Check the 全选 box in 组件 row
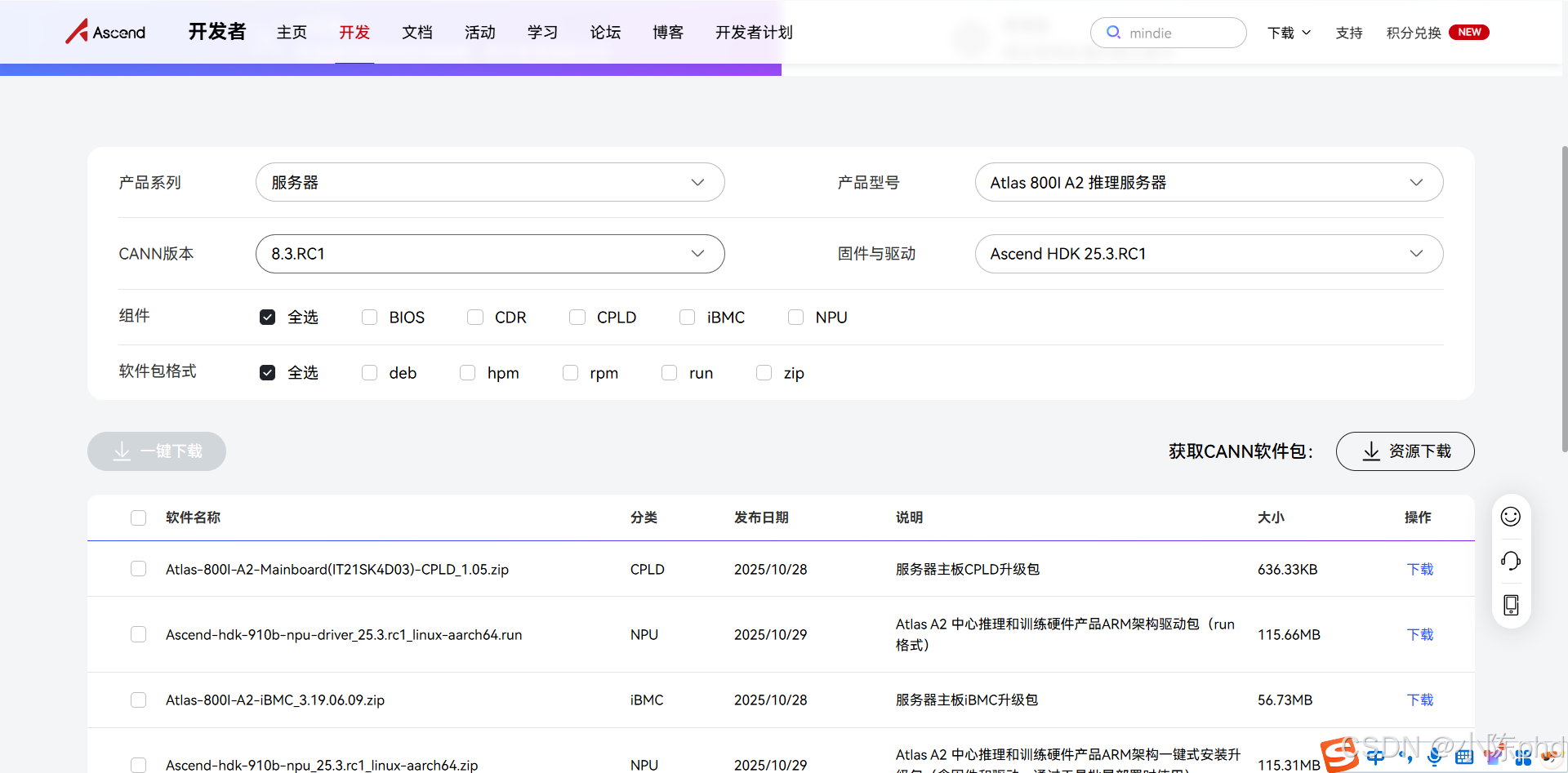 point(267,317)
